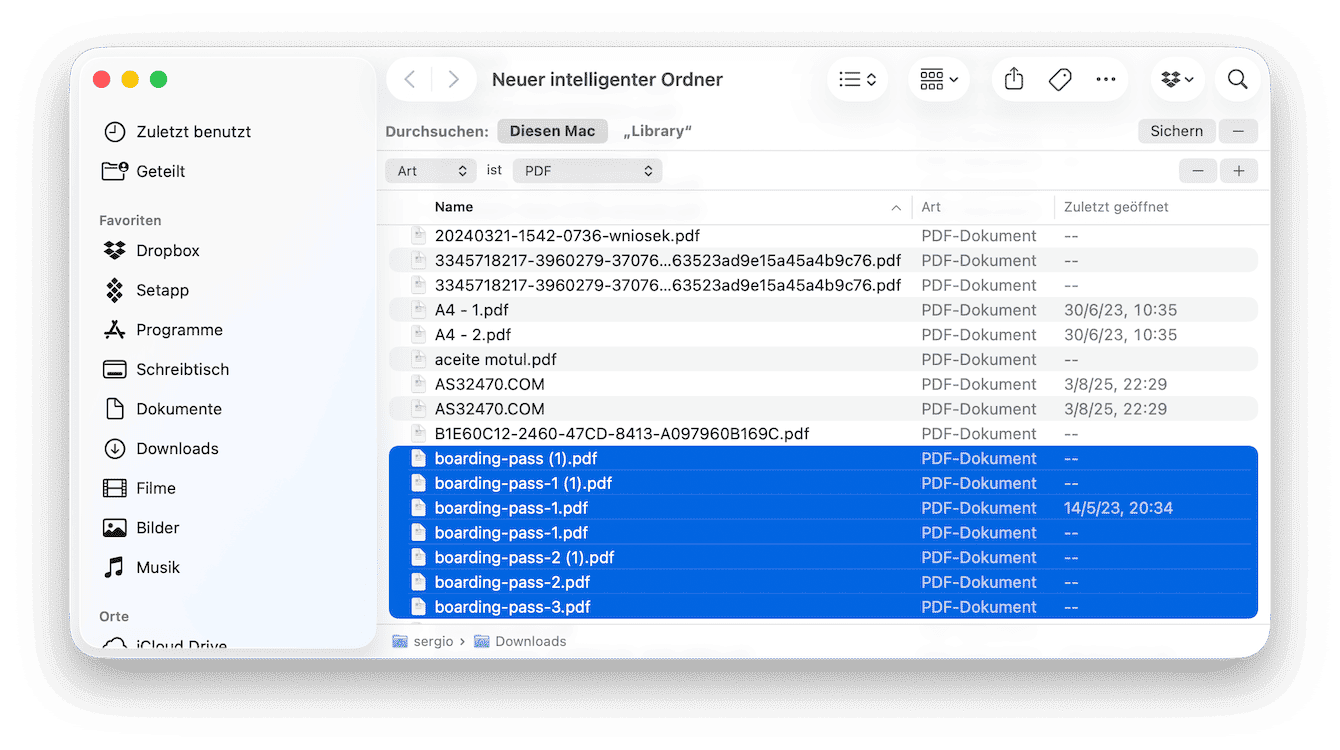Open the grouping options dropdown
This screenshot has width=1340, height=750.
click(938, 79)
